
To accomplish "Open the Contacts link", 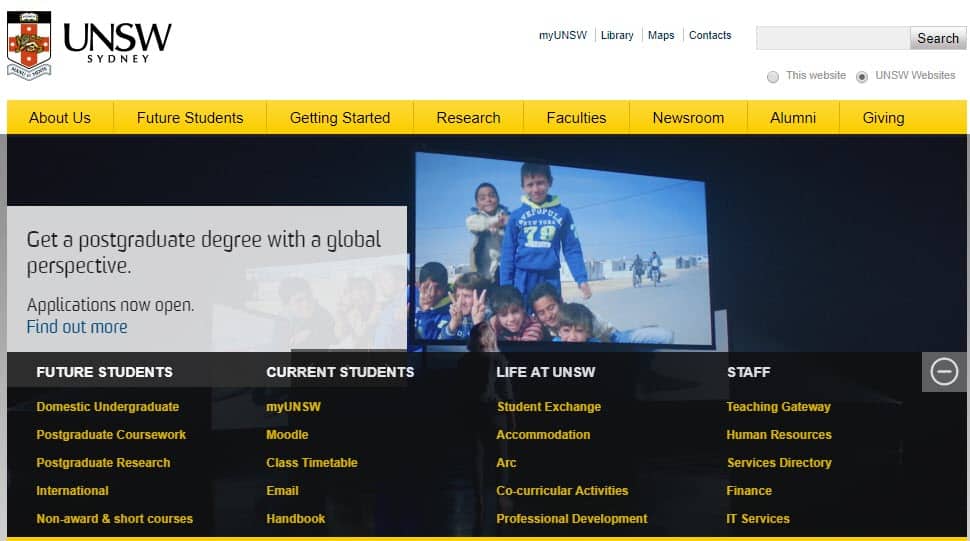I will (710, 35).
